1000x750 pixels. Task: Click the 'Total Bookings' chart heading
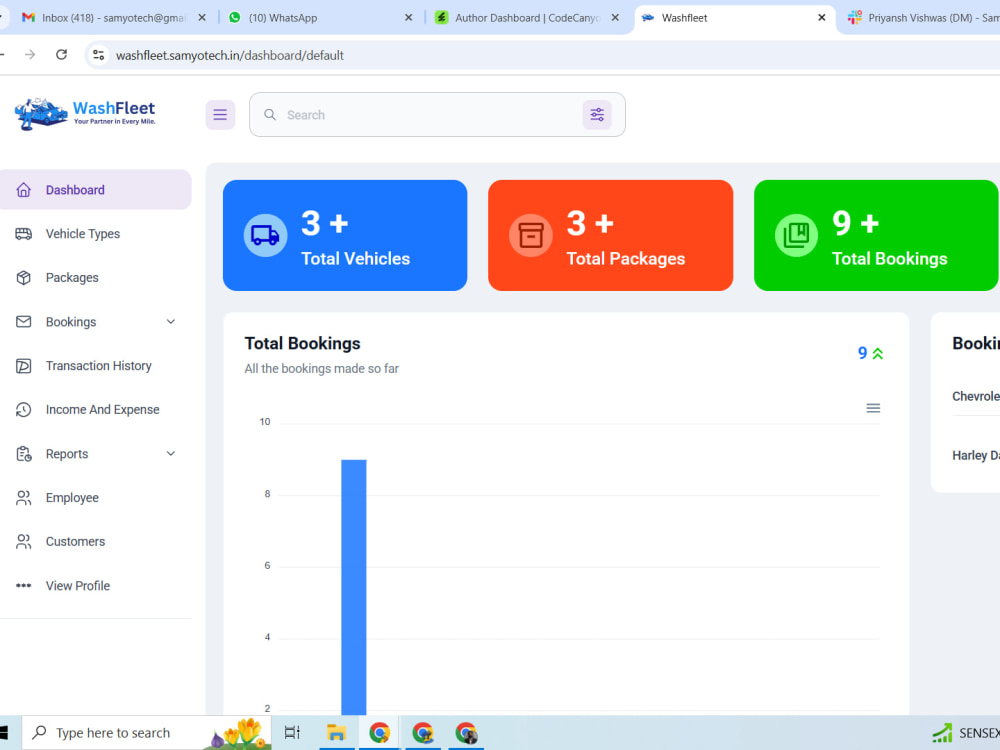coord(302,344)
